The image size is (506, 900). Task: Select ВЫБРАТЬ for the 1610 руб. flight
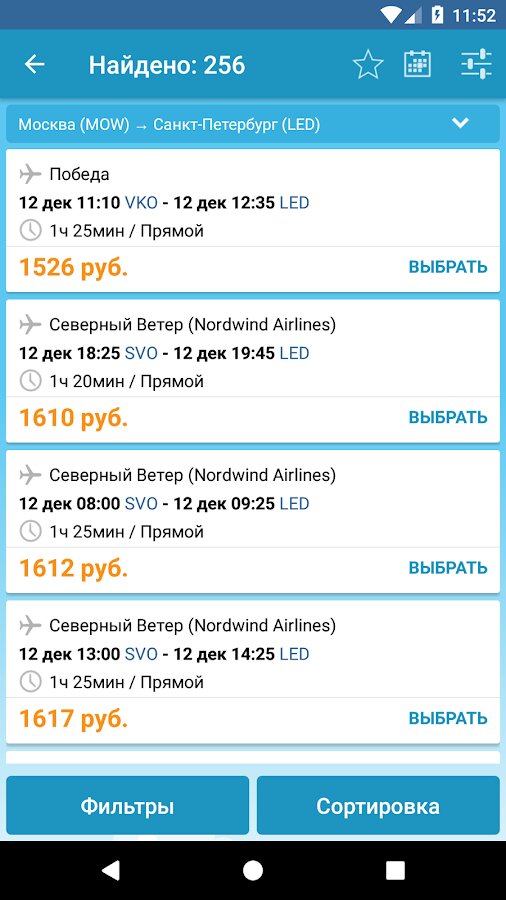coord(448,417)
